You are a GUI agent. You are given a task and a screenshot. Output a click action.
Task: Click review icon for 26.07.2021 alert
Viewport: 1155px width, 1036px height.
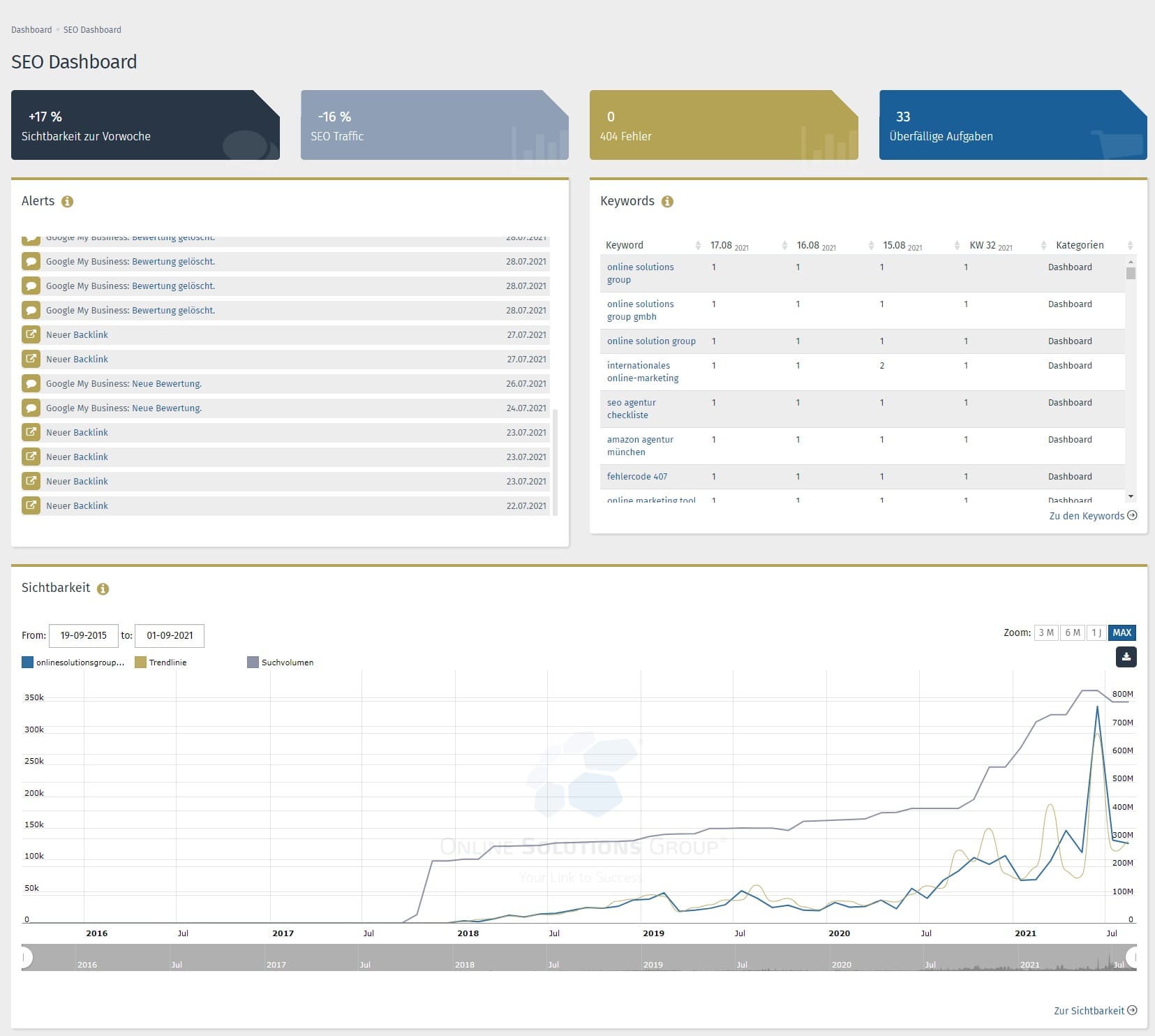click(31, 383)
